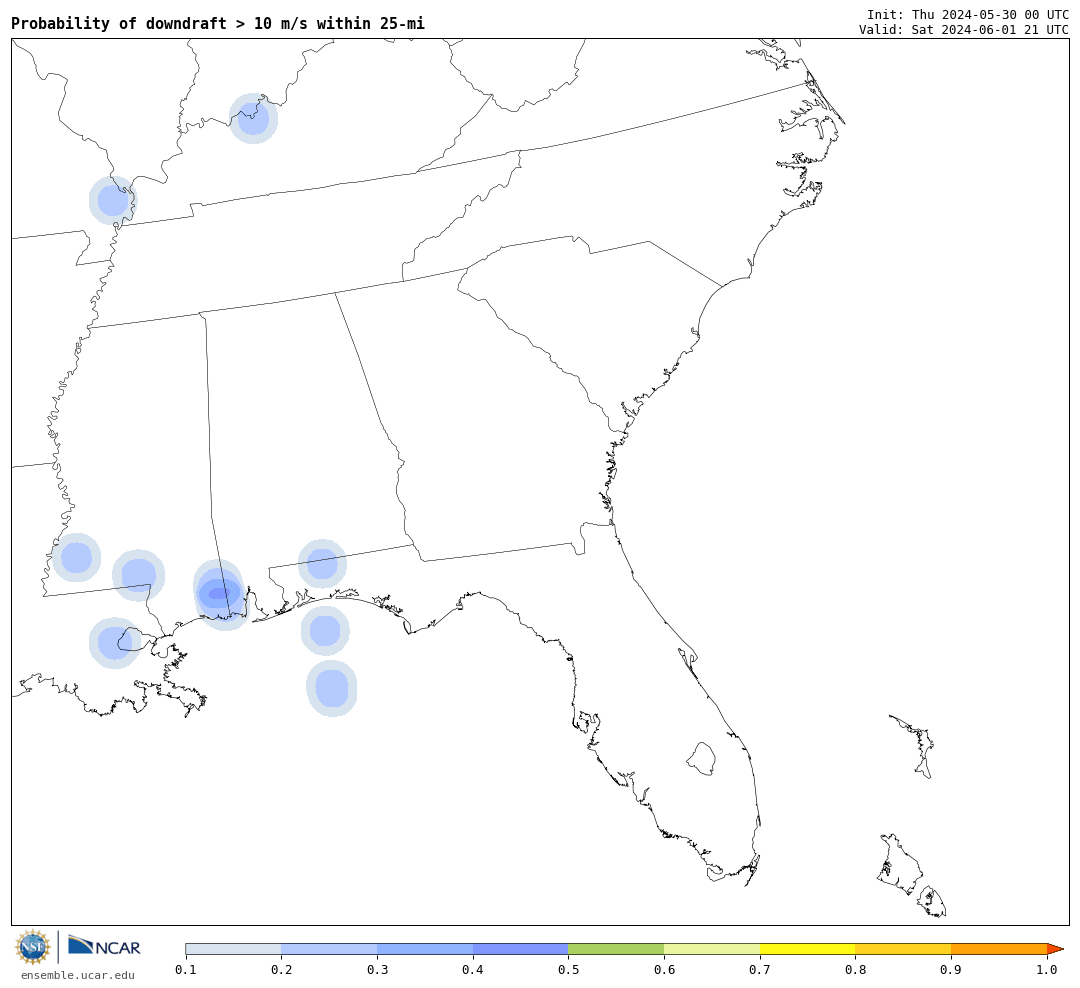Click the colorbar label 1.0
1080x988 pixels.
(1047, 970)
